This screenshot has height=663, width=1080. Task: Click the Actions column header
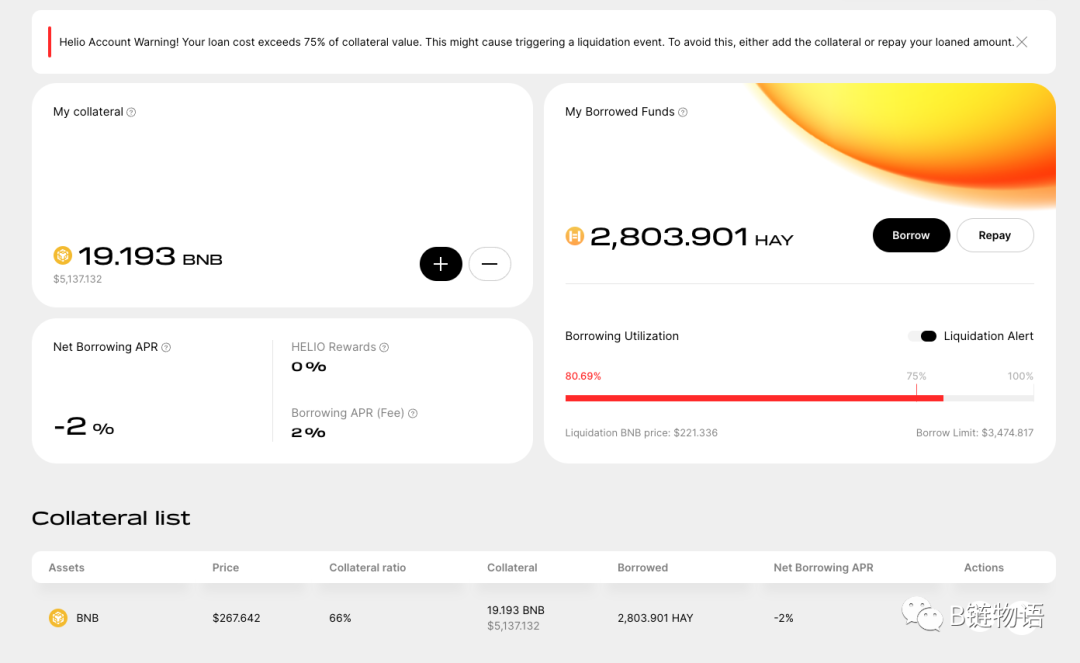click(x=984, y=567)
